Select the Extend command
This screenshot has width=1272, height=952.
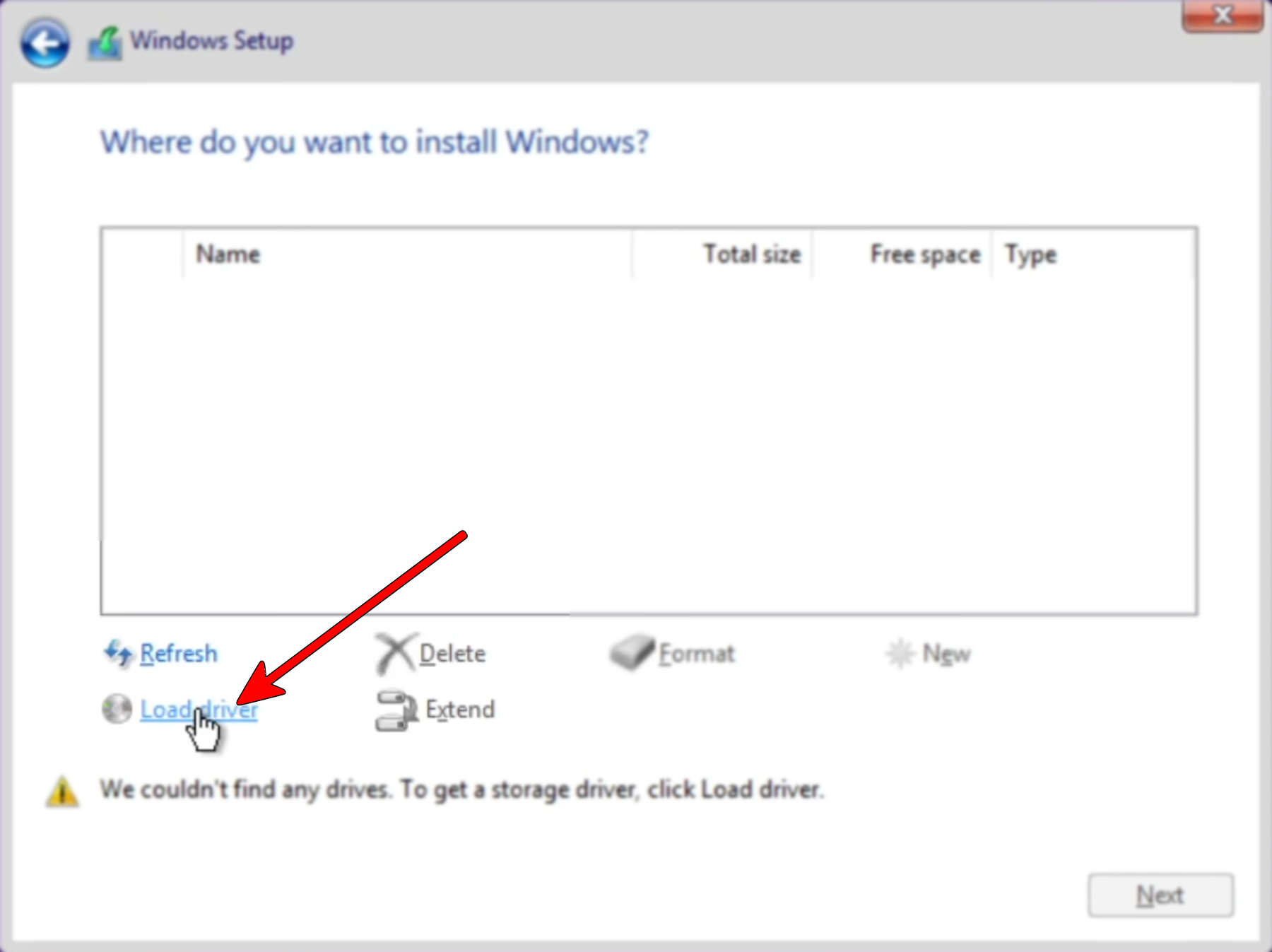(x=459, y=710)
